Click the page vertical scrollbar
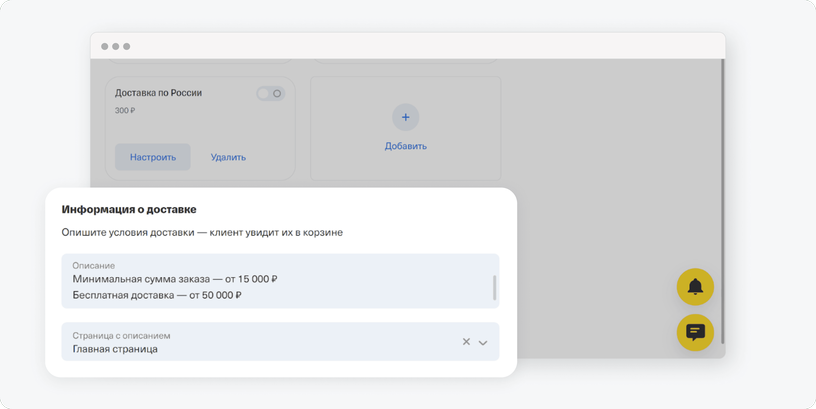 pos(723,200)
